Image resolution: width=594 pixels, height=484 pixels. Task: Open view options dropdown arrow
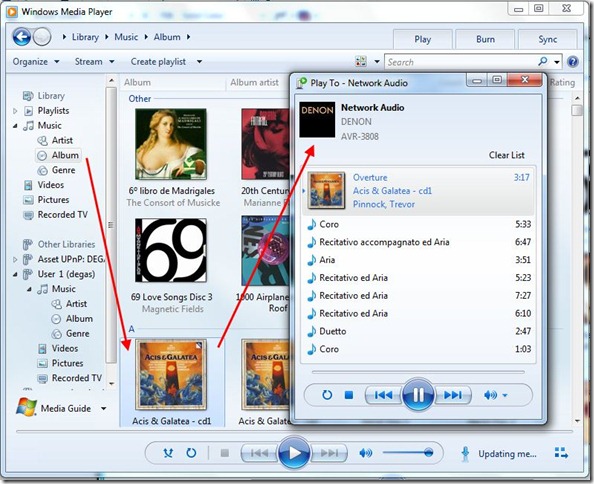[377, 61]
